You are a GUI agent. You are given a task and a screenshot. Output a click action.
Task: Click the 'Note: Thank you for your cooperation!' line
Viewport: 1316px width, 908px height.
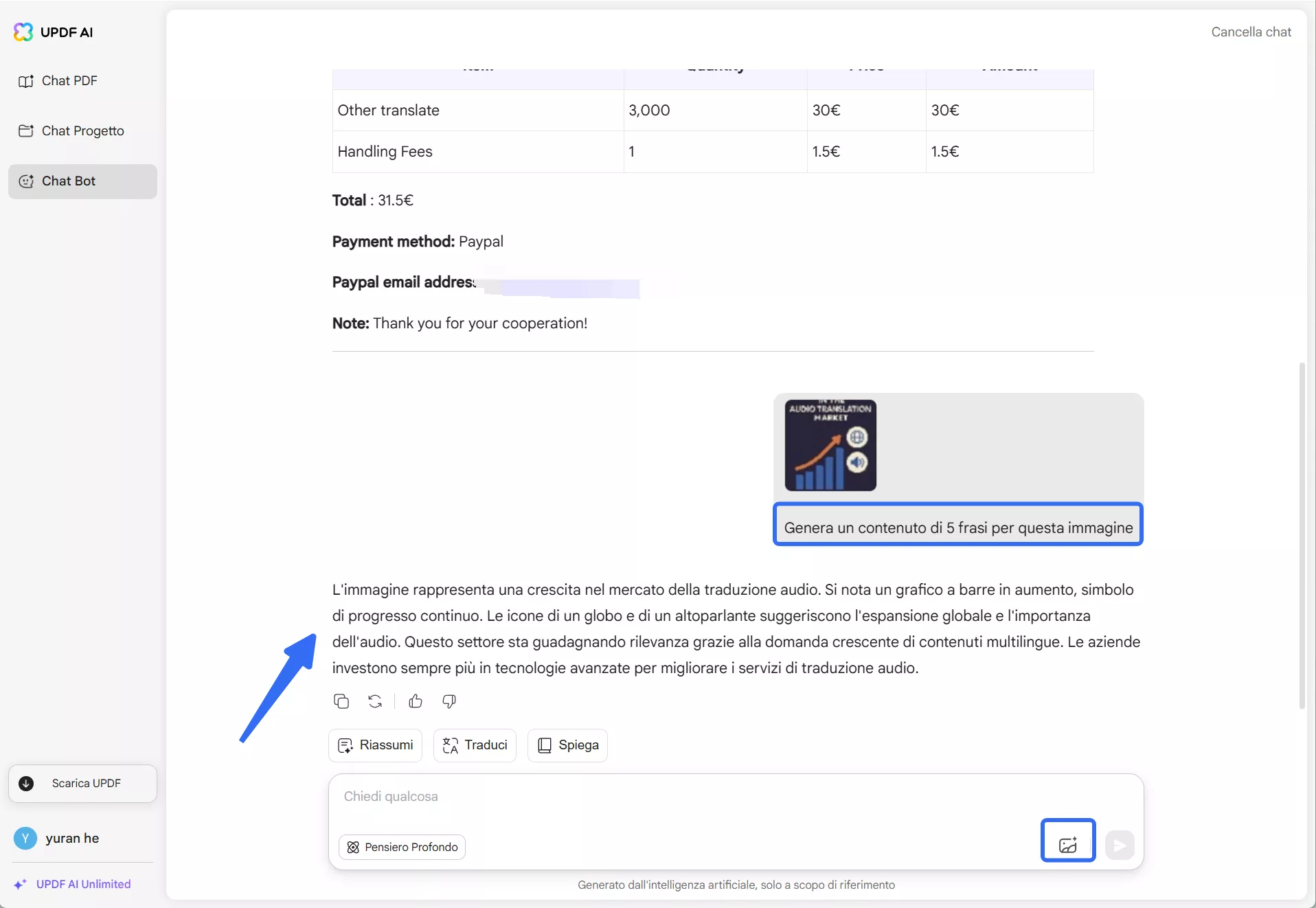460,324
